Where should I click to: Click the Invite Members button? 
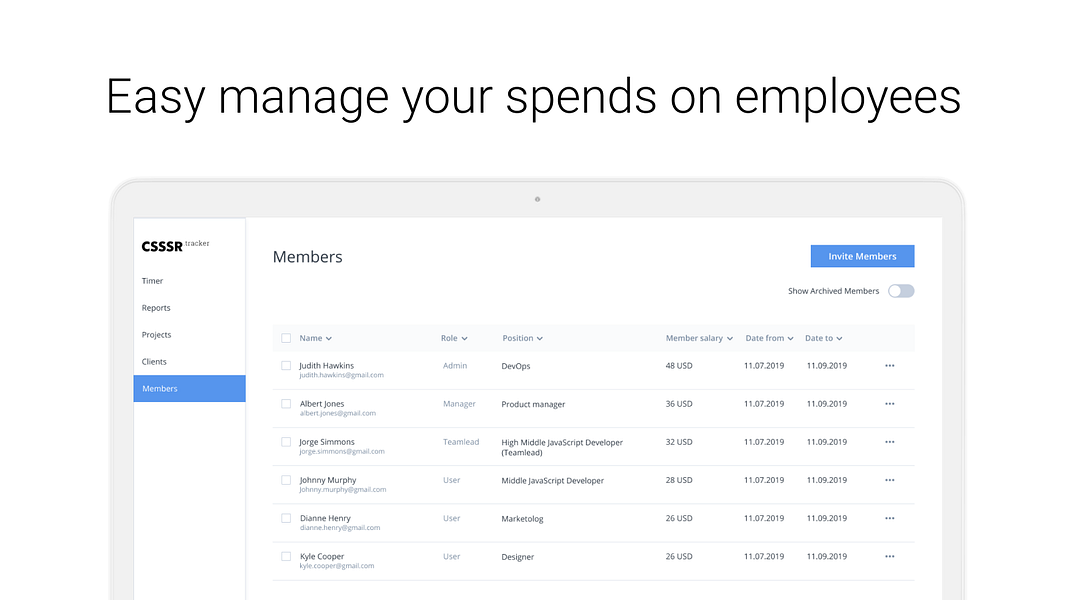pyautogui.click(x=862, y=256)
